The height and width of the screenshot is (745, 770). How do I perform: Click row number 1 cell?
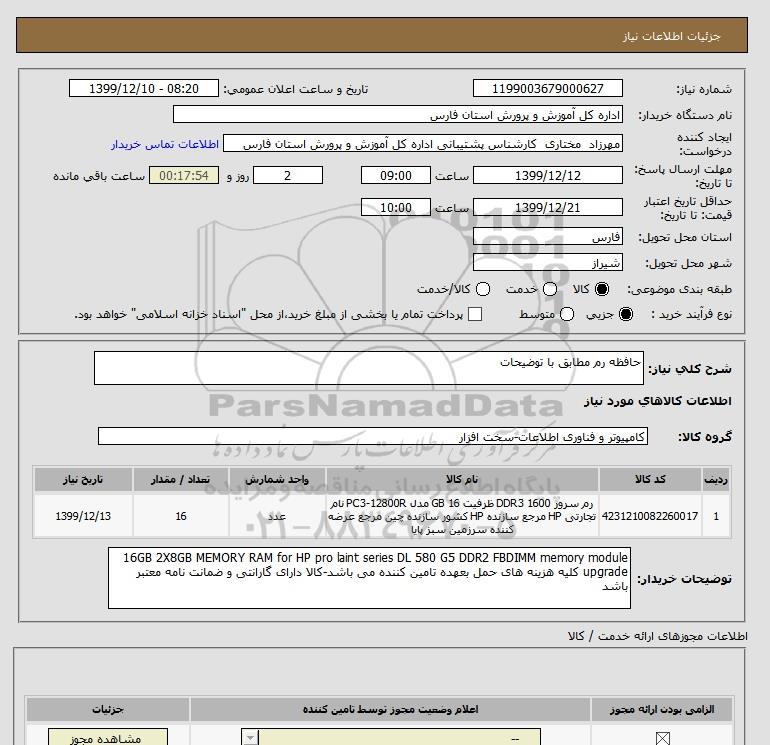[716, 516]
